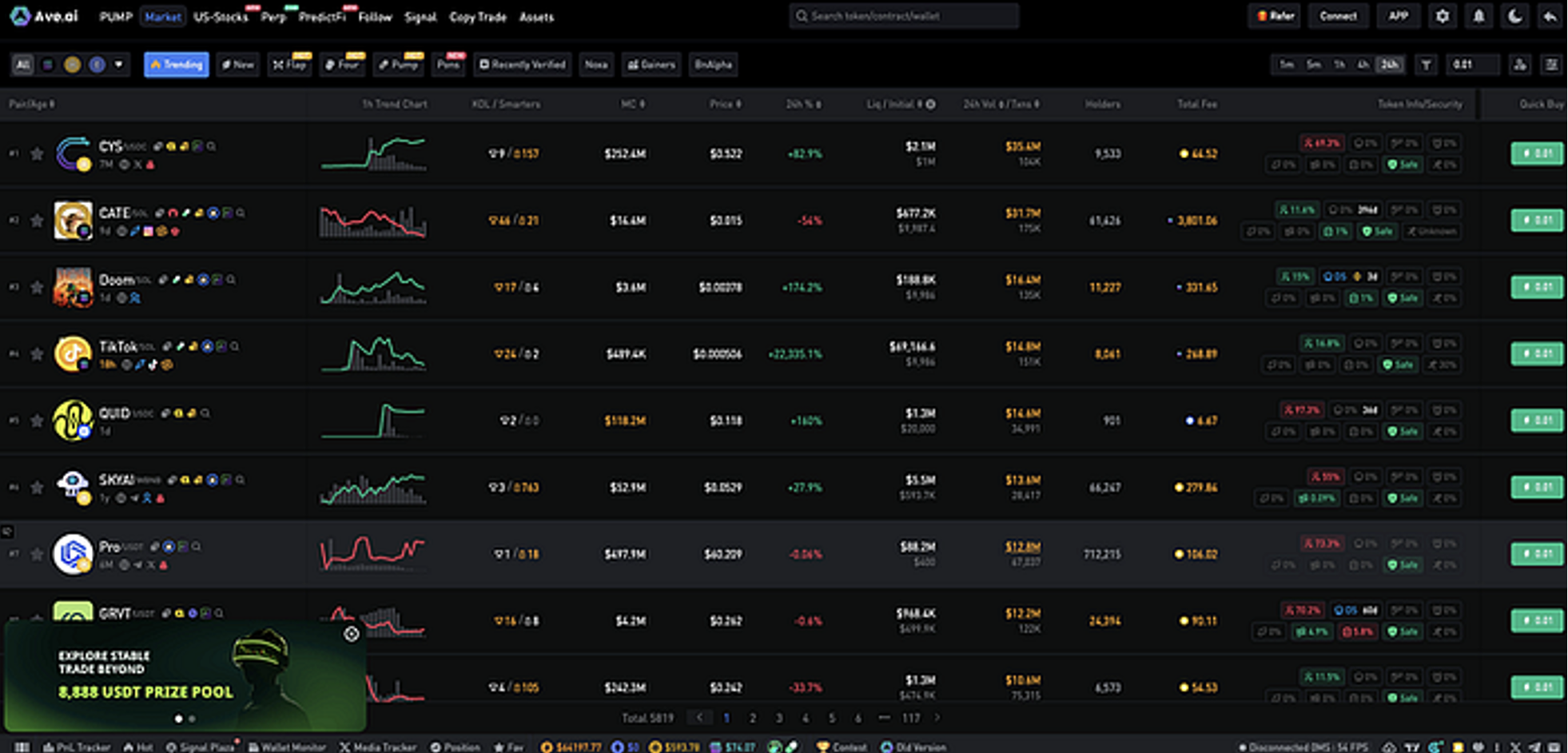Click the Refer button
Viewport: 1568px width, 753px height.
(x=1275, y=16)
